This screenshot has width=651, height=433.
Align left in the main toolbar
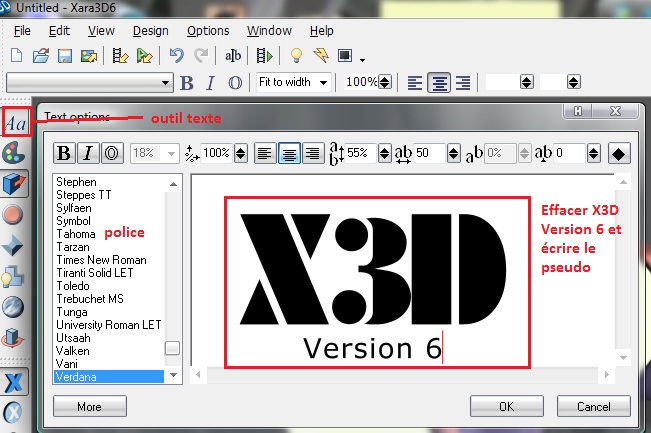coord(415,83)
